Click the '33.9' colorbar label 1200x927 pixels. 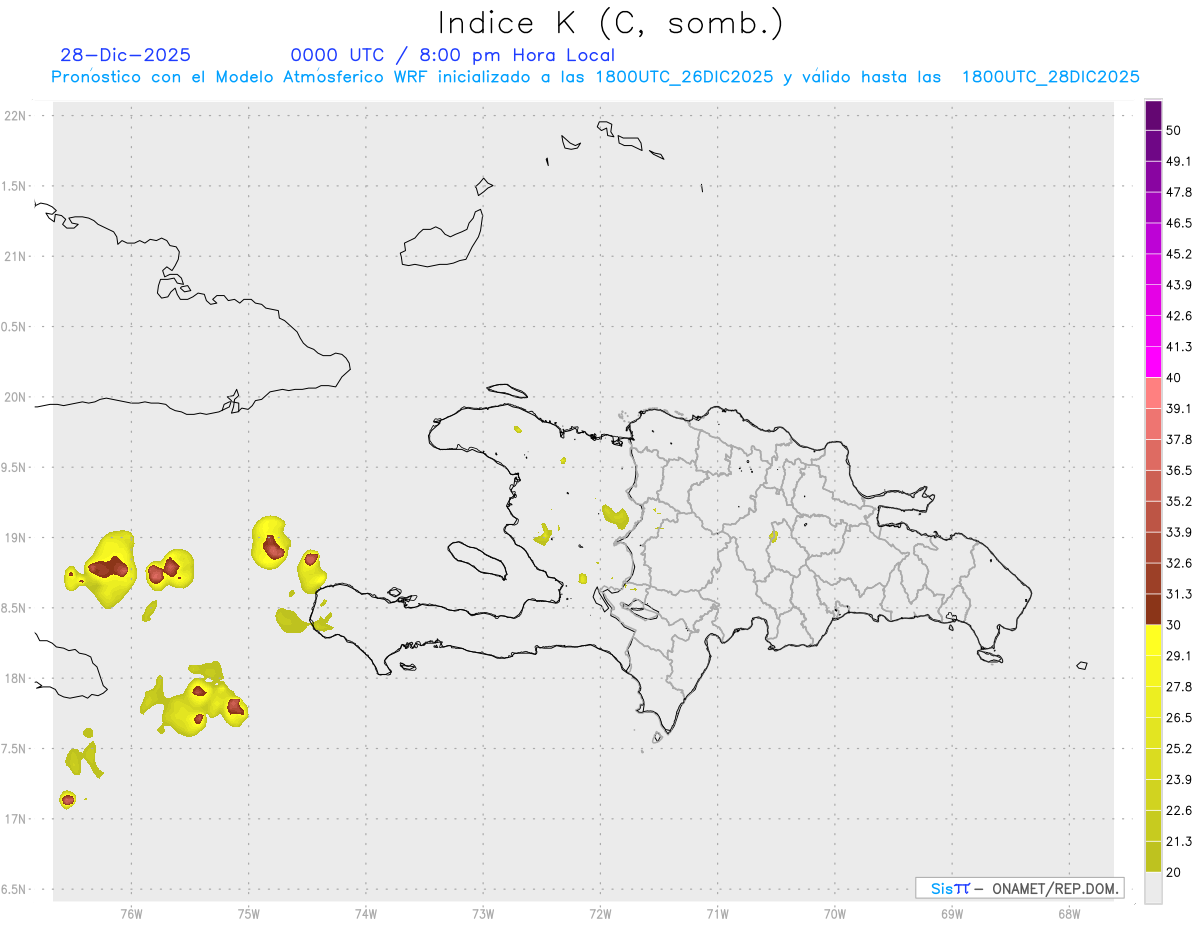[x=1179, y=532]
